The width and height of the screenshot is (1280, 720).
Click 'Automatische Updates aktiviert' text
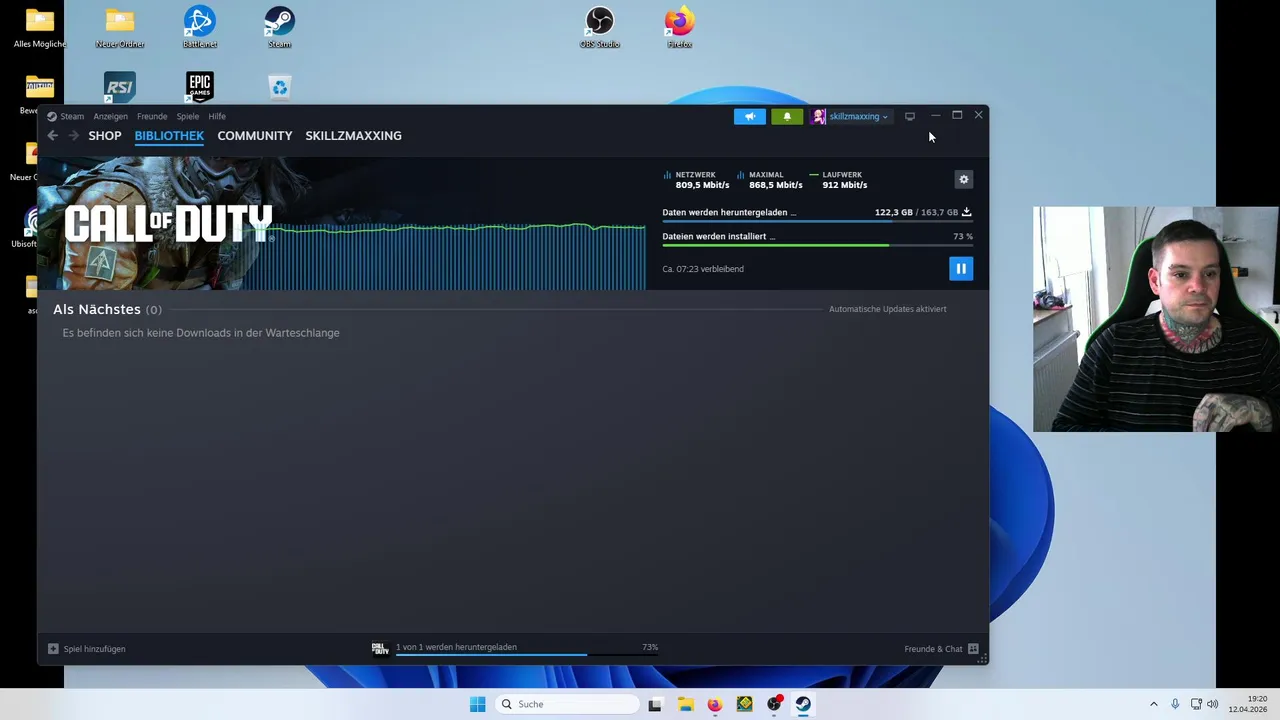click(x=887, y=309)
